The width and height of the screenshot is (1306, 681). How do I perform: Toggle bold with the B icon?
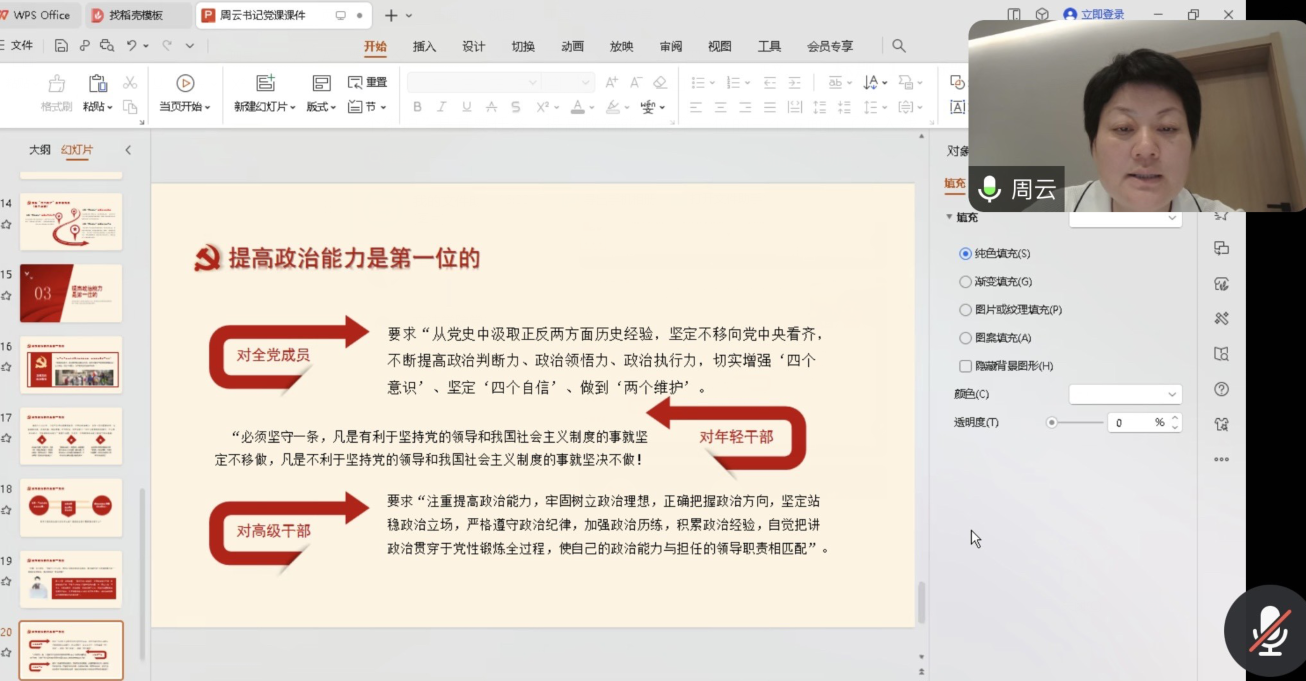tap(417, 107)
